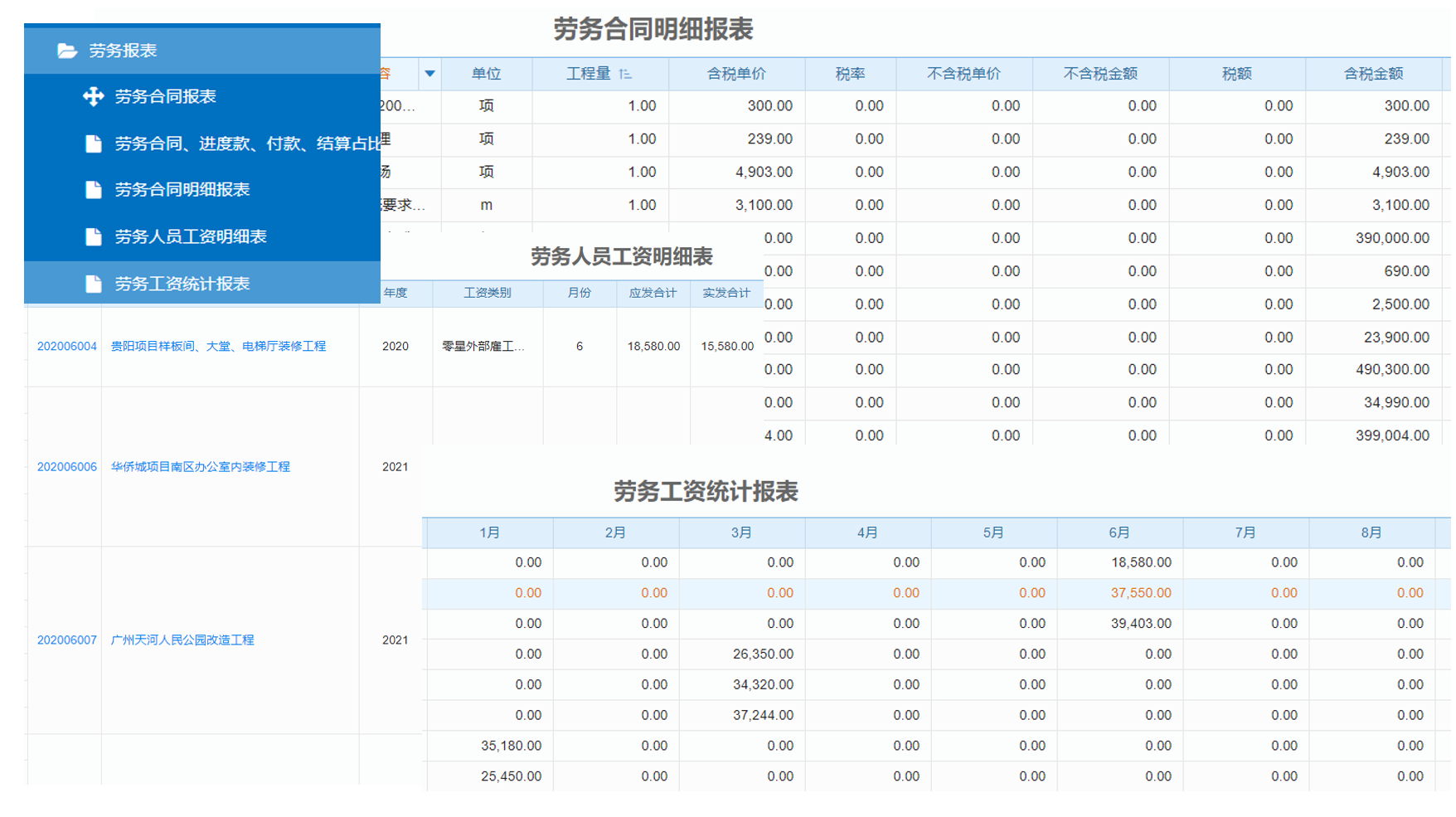Click the document icon beside 劳务合同、进度款、付款、结算占比
This screenshot has width=1456, height=817.
(93, 143)
